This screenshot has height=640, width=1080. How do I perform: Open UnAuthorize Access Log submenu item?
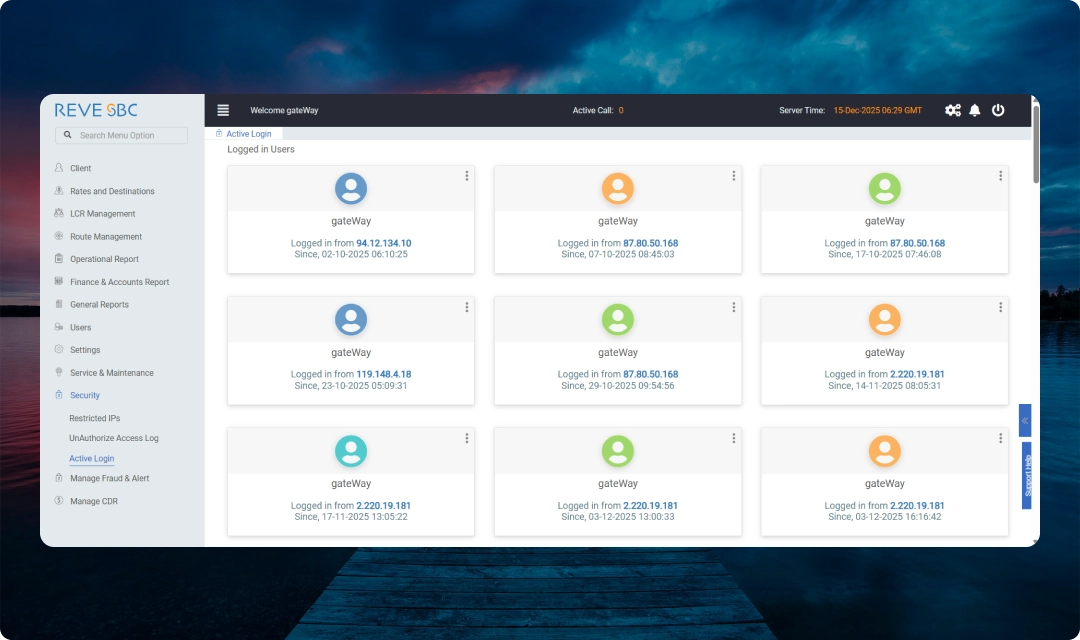113,438
